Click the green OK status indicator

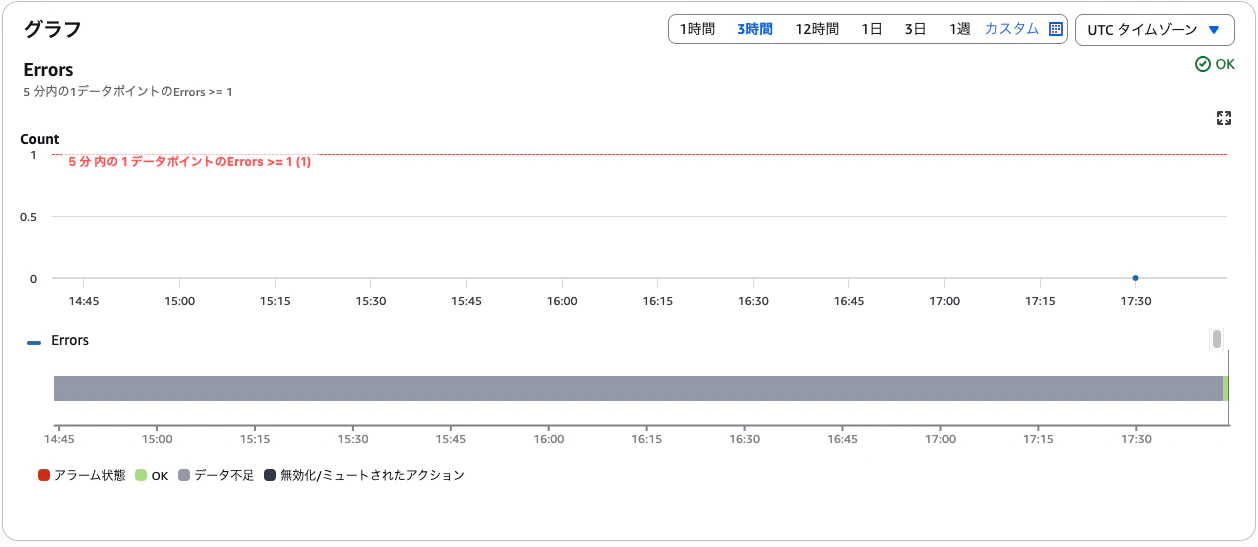1215,64
